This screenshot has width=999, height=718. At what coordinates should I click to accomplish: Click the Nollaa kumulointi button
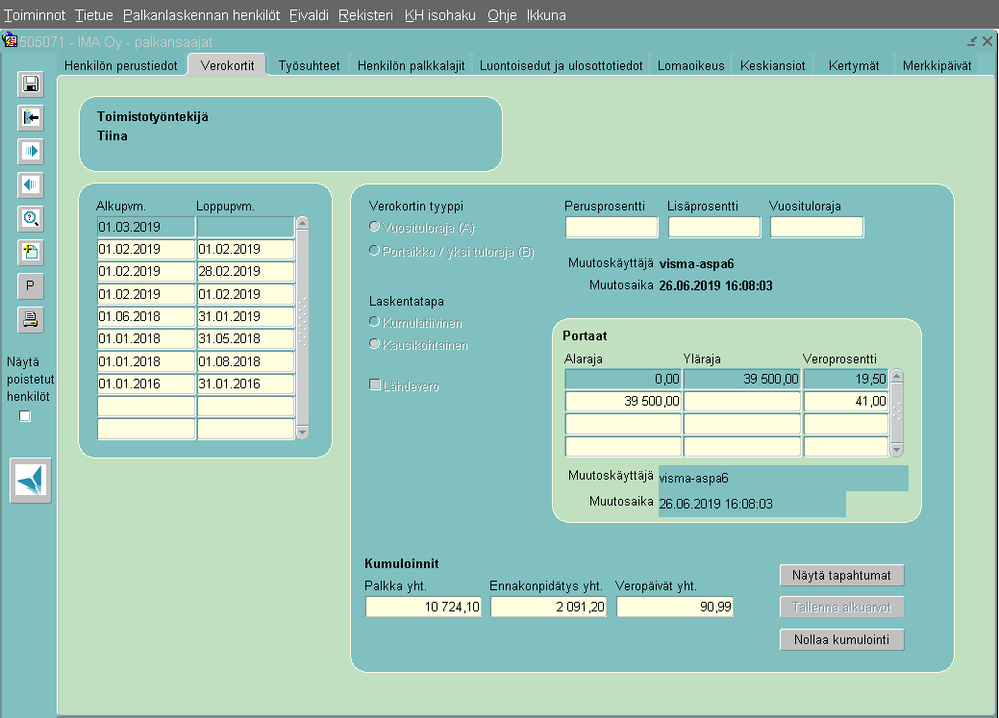[x=842, y=640]
